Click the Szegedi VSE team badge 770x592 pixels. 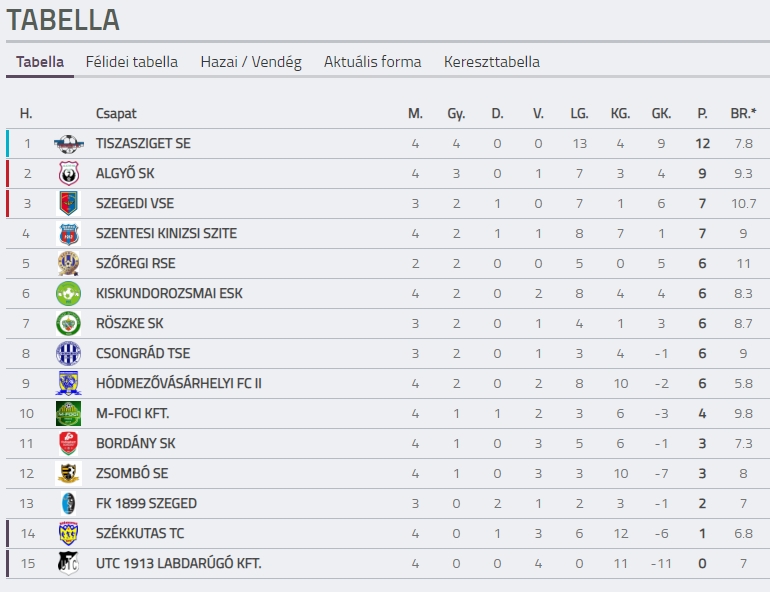point(68,204)
